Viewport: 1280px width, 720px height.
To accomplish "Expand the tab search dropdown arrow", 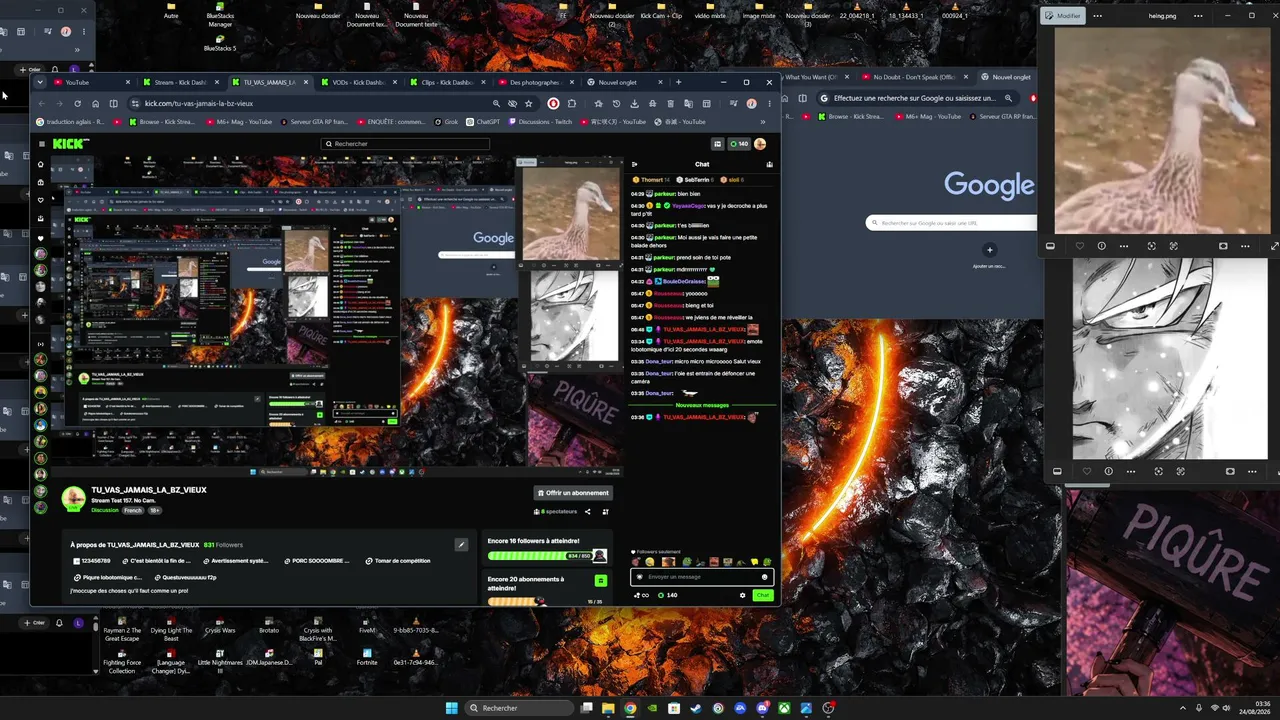I will (41, 82).
